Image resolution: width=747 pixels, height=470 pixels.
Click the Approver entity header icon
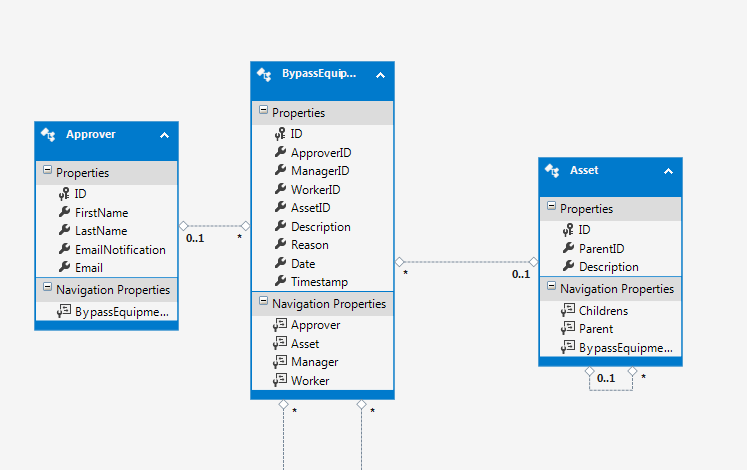point(48,135)
